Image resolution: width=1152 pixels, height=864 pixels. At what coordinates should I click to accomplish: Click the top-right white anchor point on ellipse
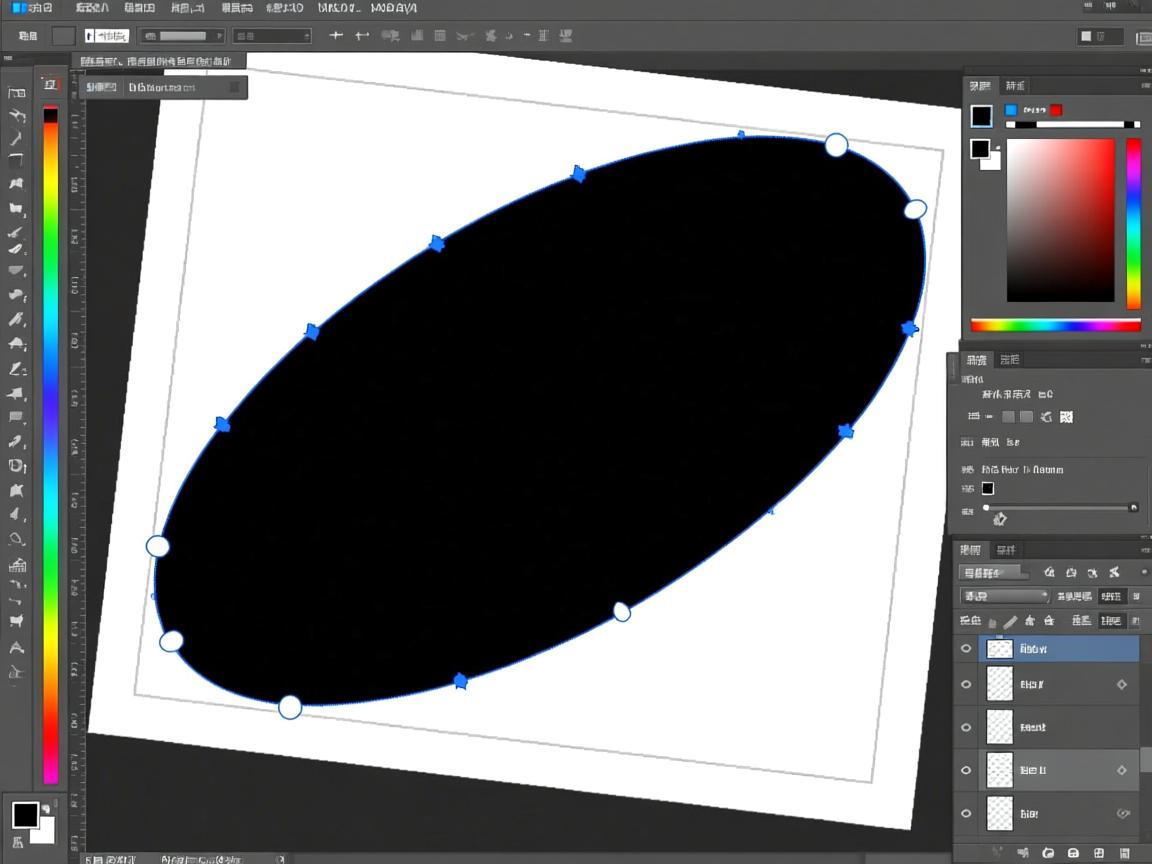coord(836,146)
